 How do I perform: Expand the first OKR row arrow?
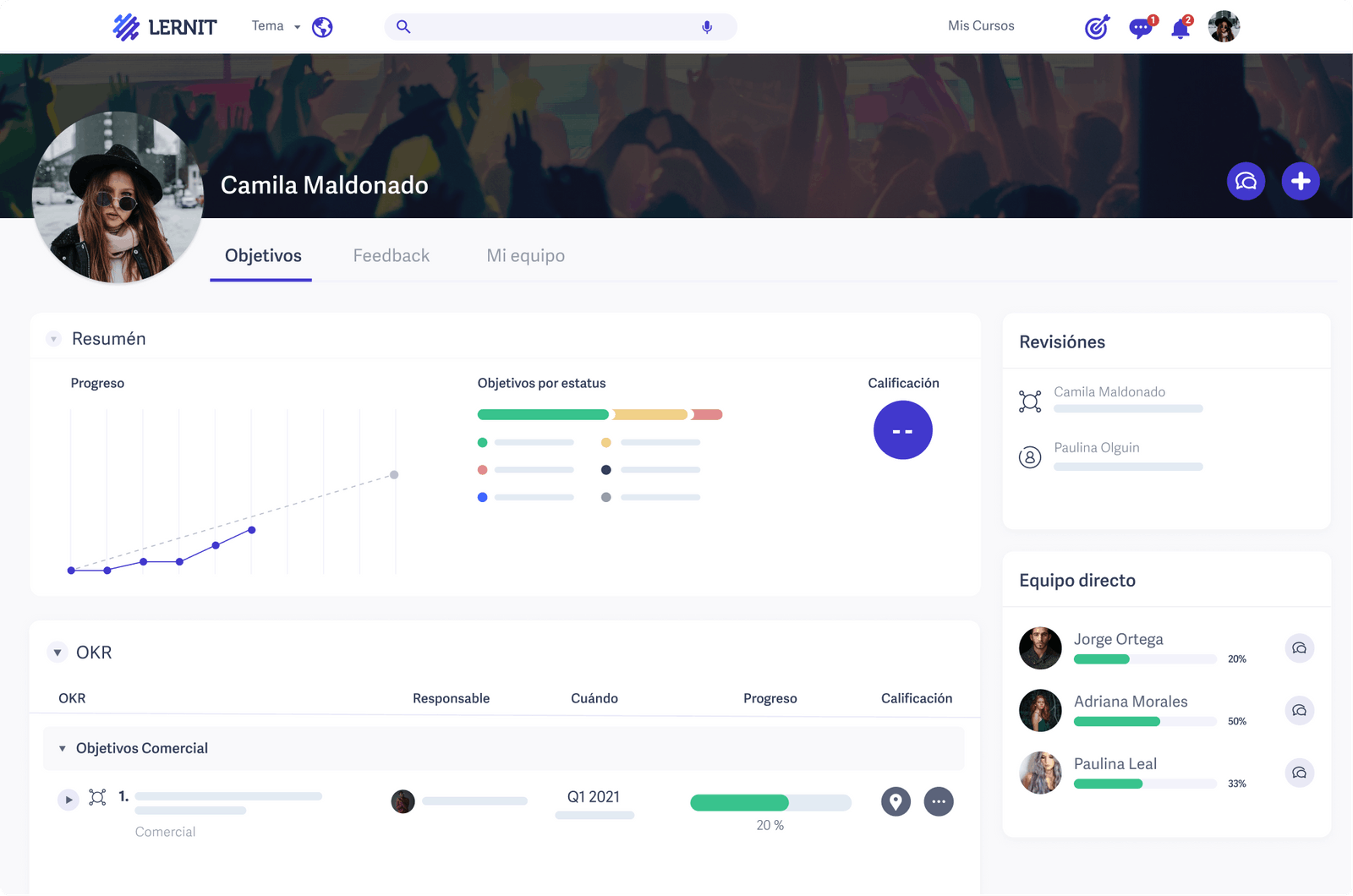point(68,799)
